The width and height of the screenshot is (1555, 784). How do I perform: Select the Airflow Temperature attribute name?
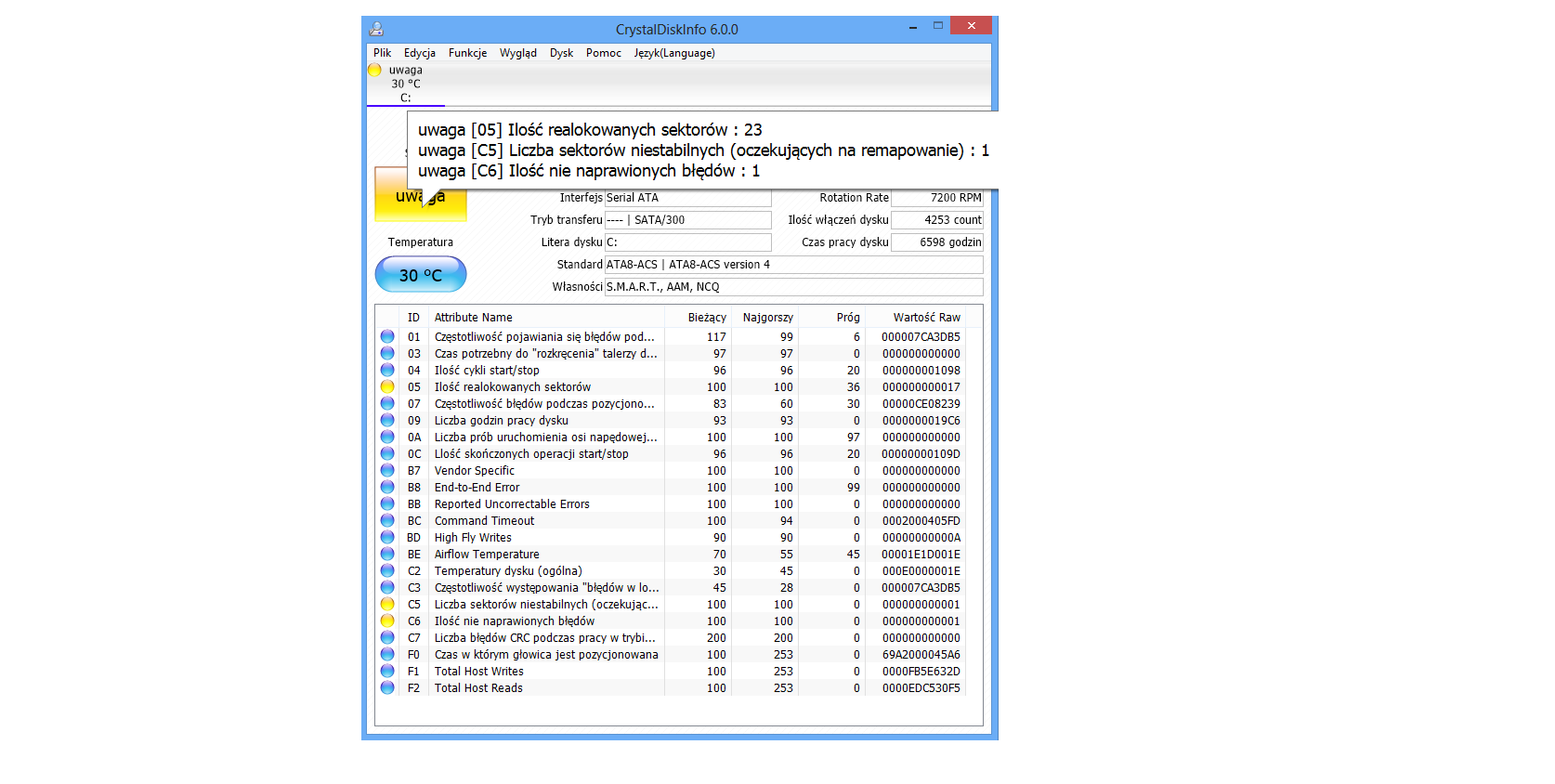coord(487,555)
